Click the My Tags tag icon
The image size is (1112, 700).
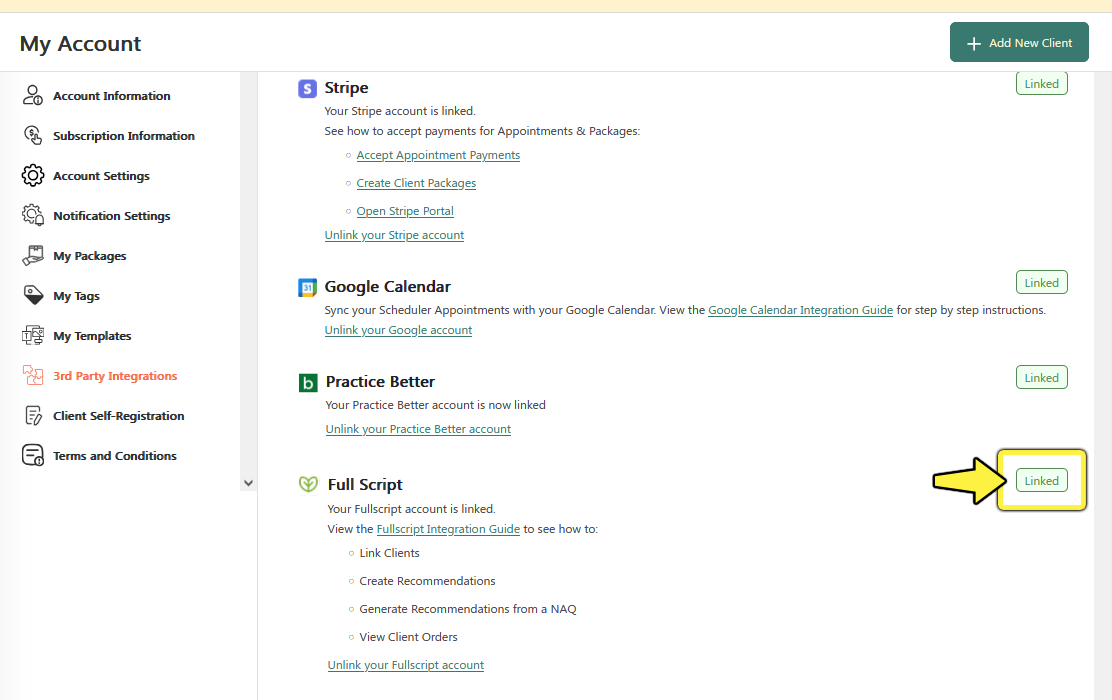pyautogui.click(x=33, y=295)
